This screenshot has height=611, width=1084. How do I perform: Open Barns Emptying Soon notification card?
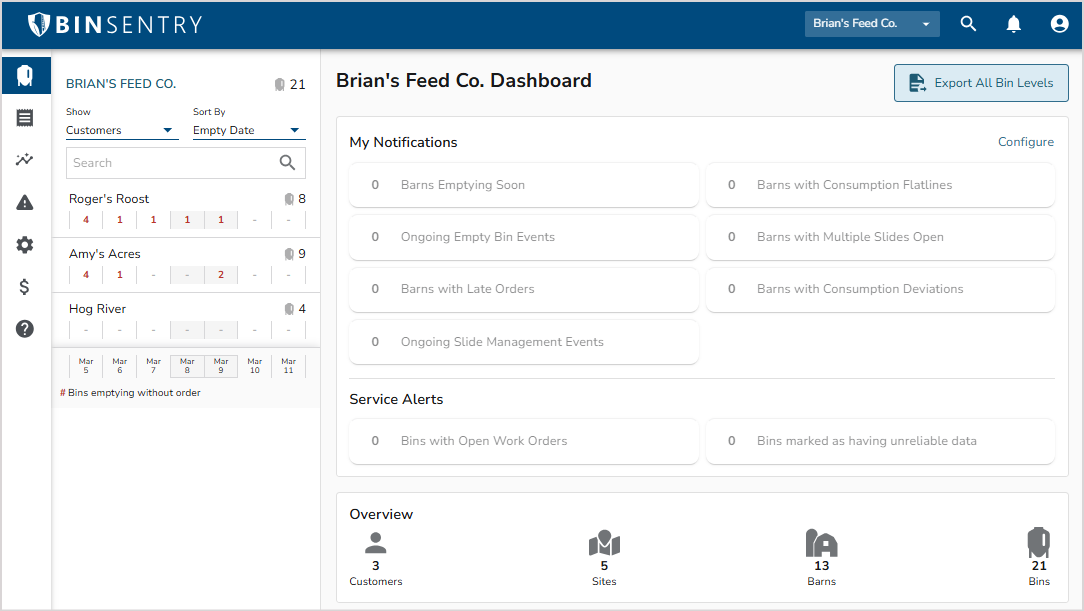click(x=524, y=185)
